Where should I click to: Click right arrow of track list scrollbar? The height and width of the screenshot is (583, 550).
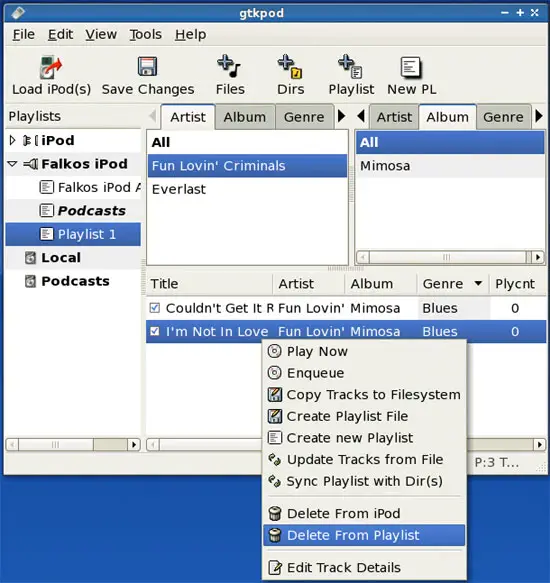click(539, 444)
